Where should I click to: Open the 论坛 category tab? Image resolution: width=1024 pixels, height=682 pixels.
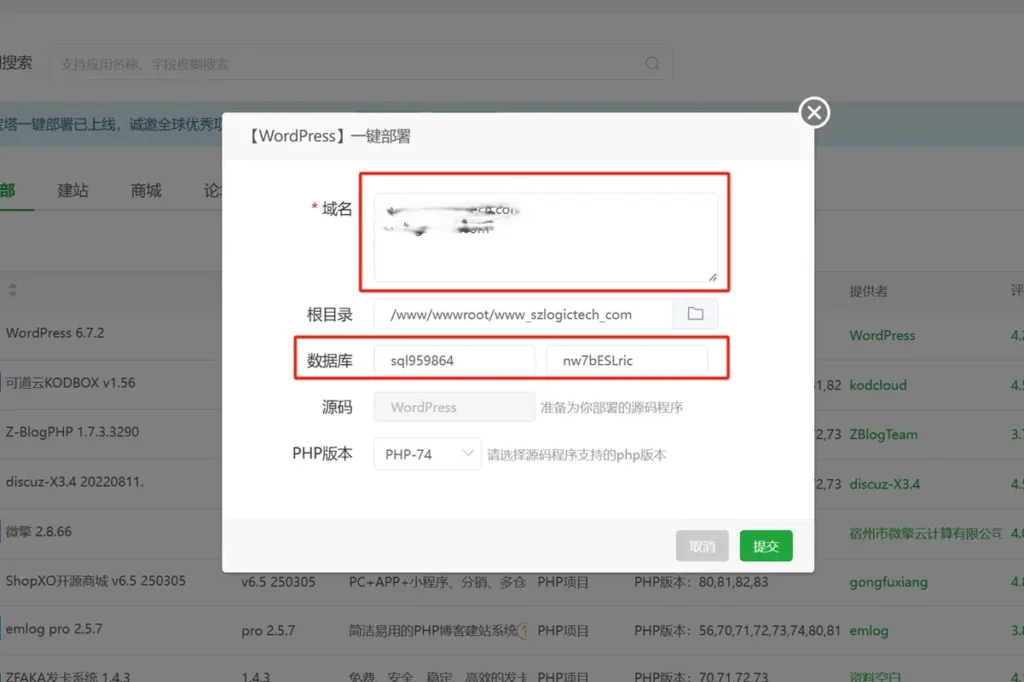coord(215,190)
